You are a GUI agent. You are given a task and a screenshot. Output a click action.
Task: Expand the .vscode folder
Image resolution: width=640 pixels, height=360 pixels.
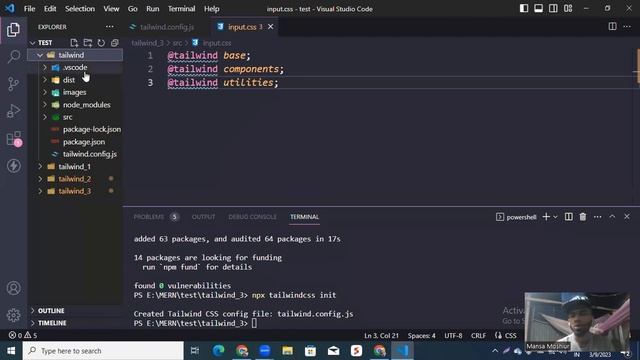[75, 67]
